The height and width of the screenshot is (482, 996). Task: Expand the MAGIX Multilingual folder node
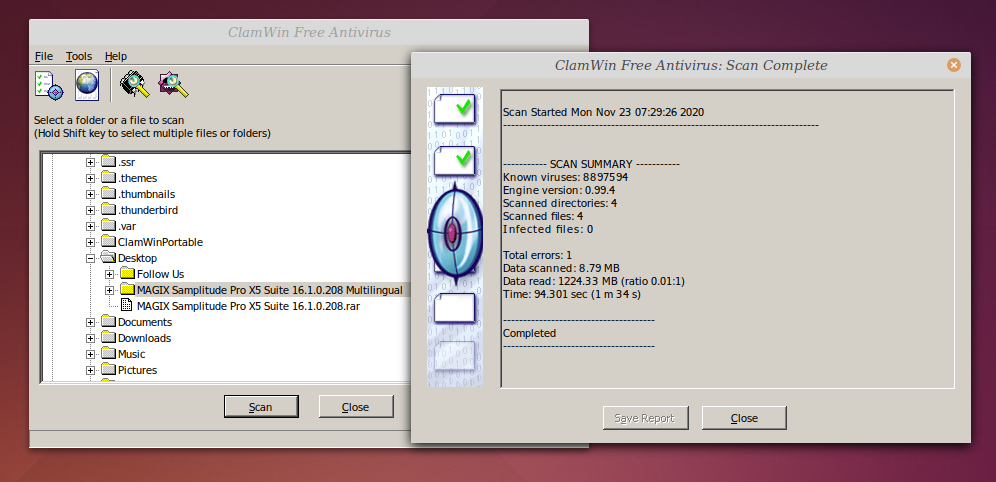pyautogui.click(x=109, y=290)
